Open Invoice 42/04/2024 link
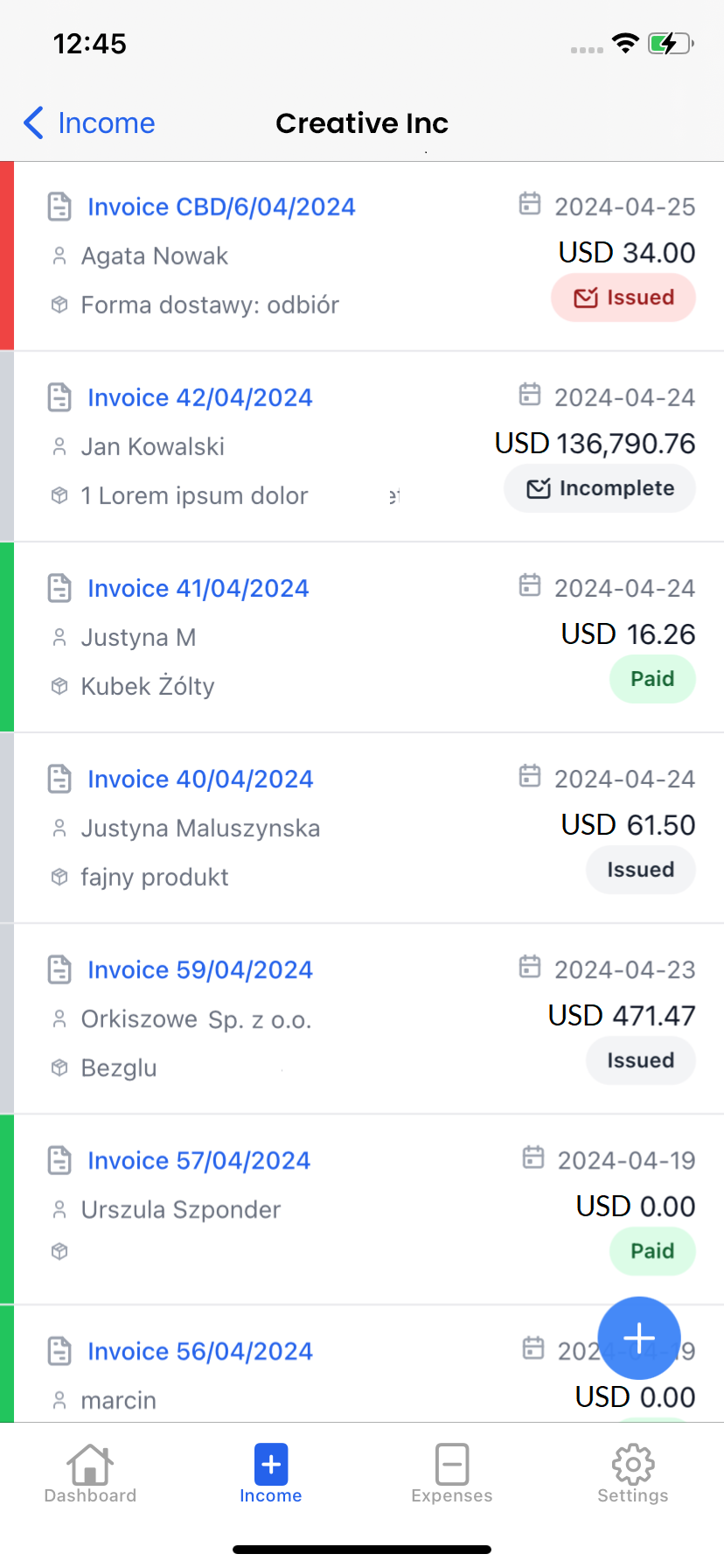Image resolution: width=724 pixels, height=1568 pixels. pyautogui.click(x=199, y=398)
